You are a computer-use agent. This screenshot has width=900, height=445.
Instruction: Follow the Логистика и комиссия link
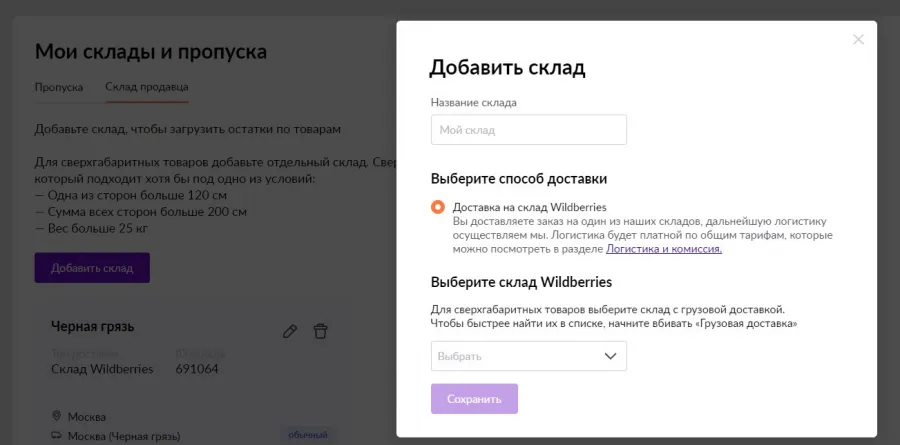pyautogui.click(x=664, y=249)
